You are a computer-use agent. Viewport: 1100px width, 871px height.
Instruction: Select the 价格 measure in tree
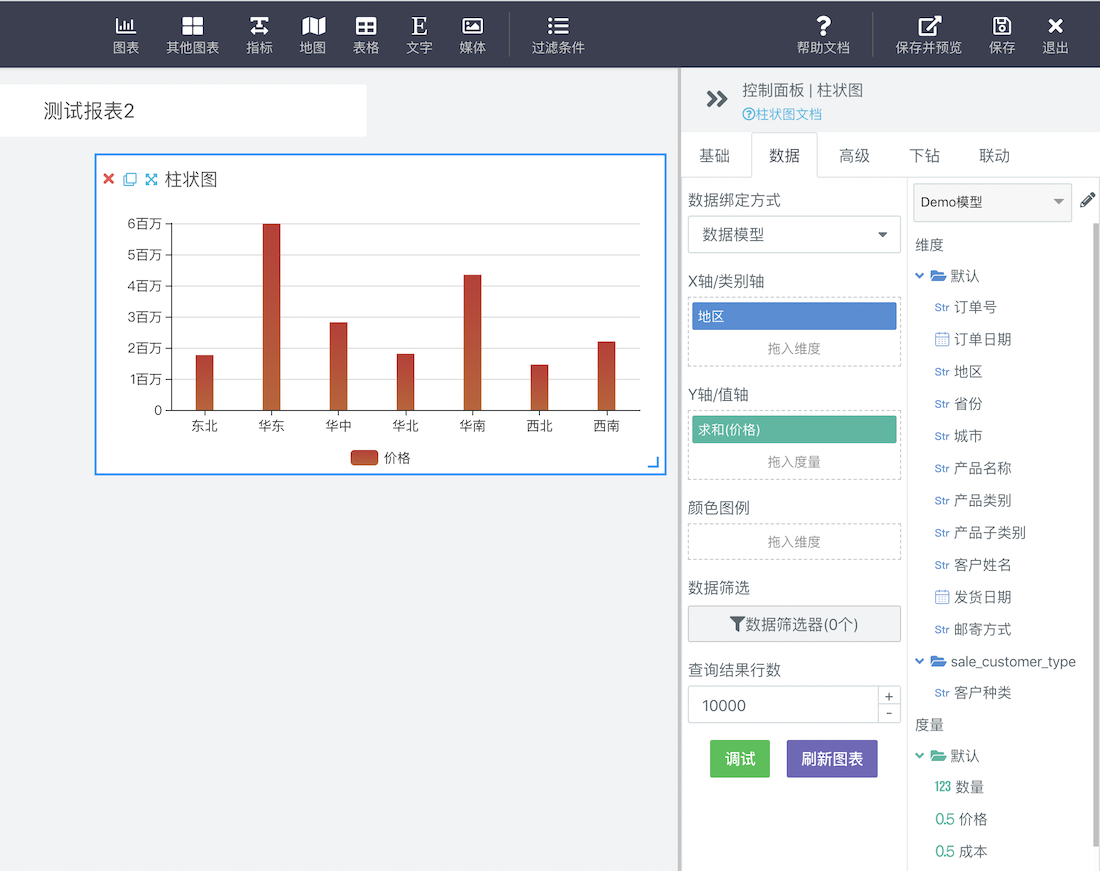(973, 819)
